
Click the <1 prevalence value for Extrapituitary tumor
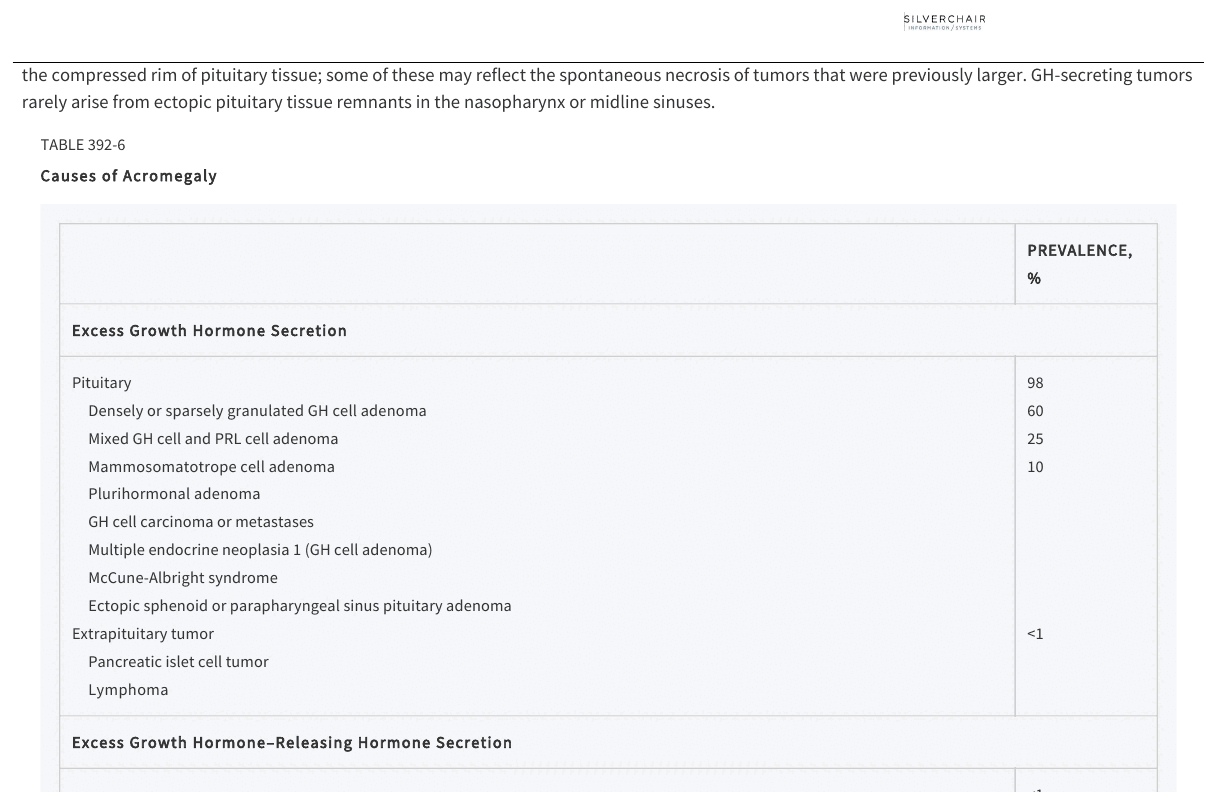coord(1035,634)
